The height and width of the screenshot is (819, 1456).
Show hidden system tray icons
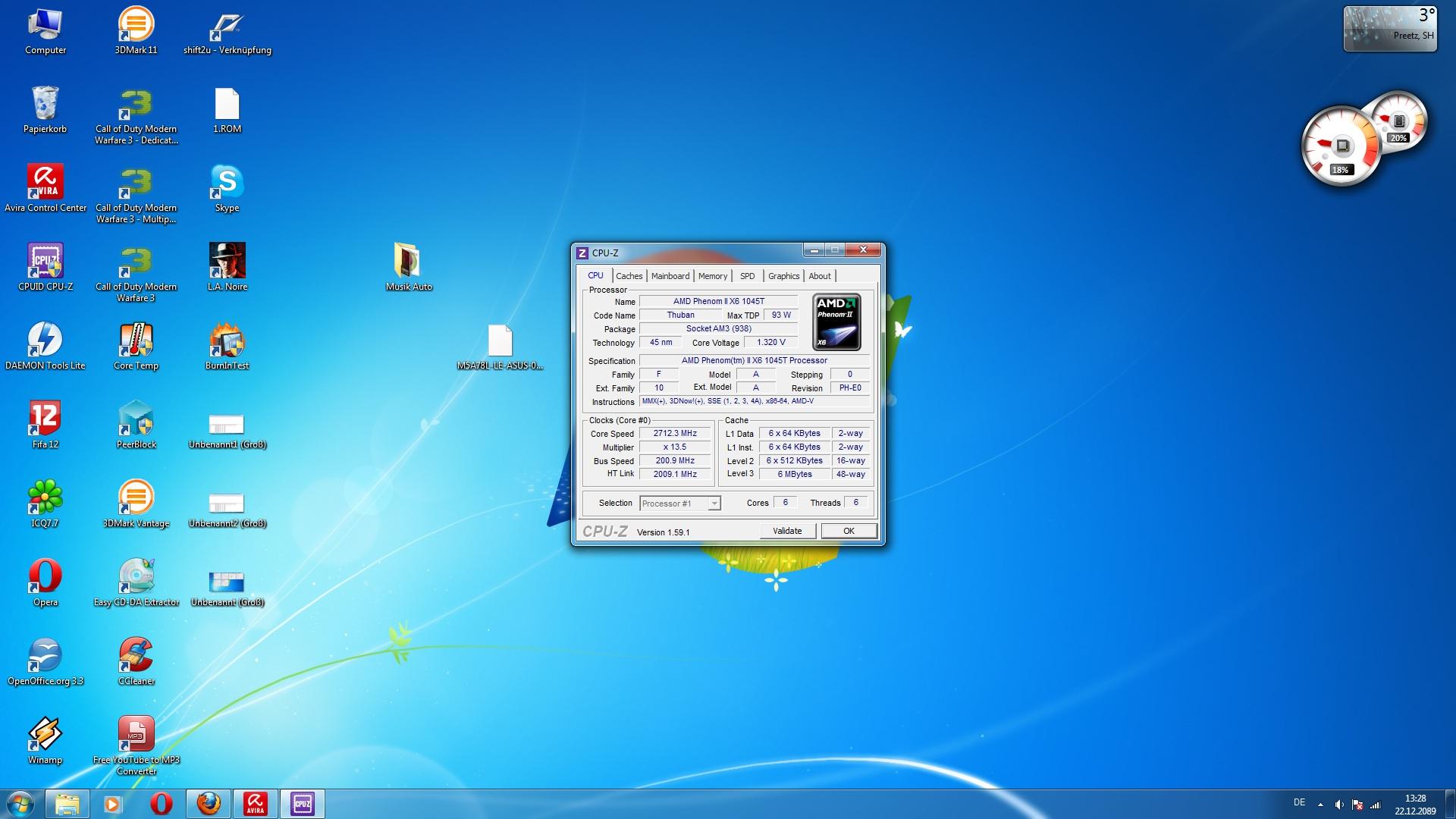tap(1320, 805)
